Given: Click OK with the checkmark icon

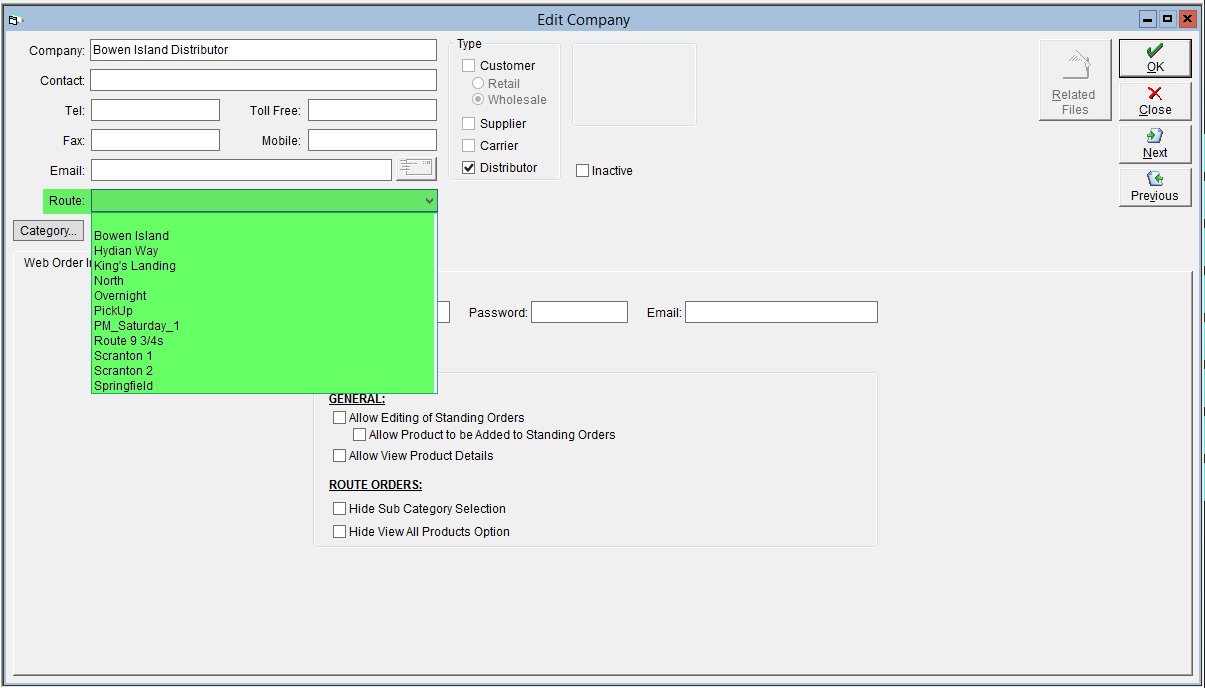Looking at the screenshot, I should click(x=1155, y=58).
